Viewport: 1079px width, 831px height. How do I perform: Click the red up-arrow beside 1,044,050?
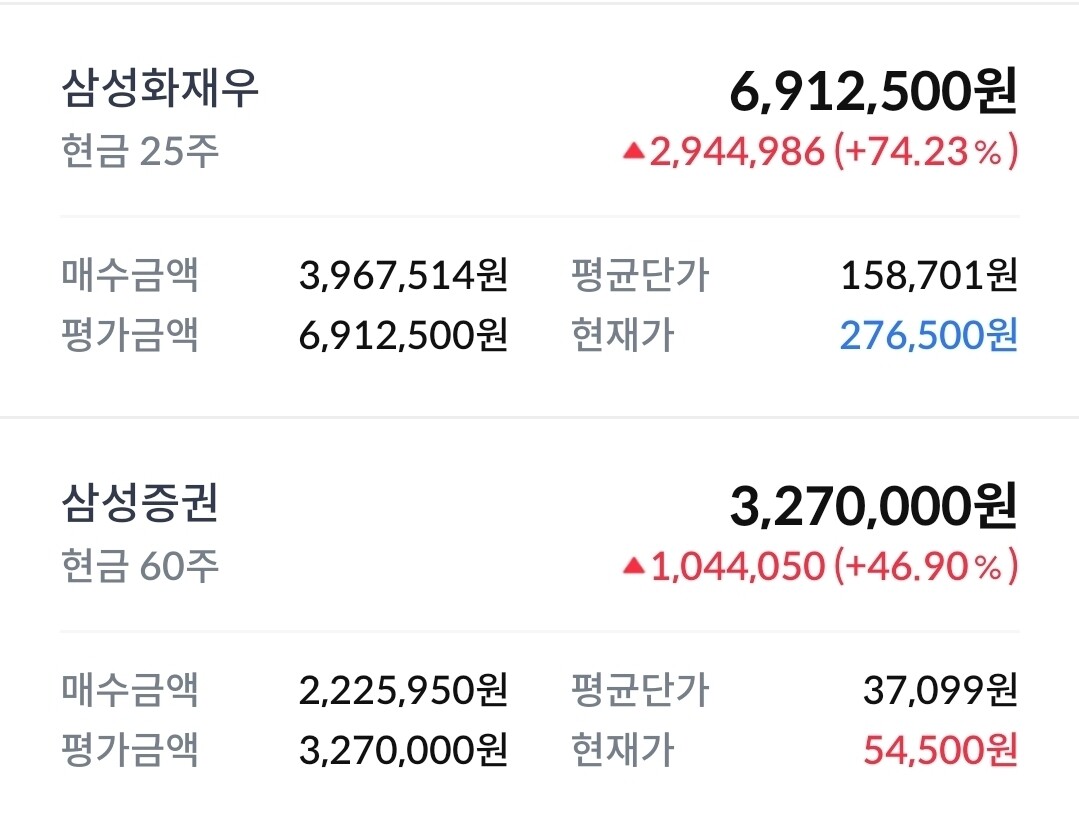pos(633,567)
